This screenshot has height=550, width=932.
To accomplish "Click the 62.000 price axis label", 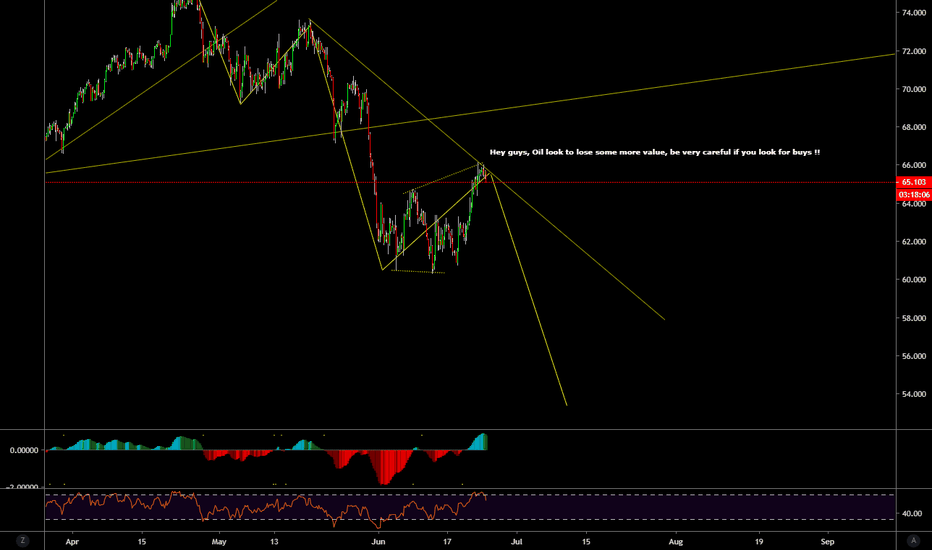I will 914,242.
